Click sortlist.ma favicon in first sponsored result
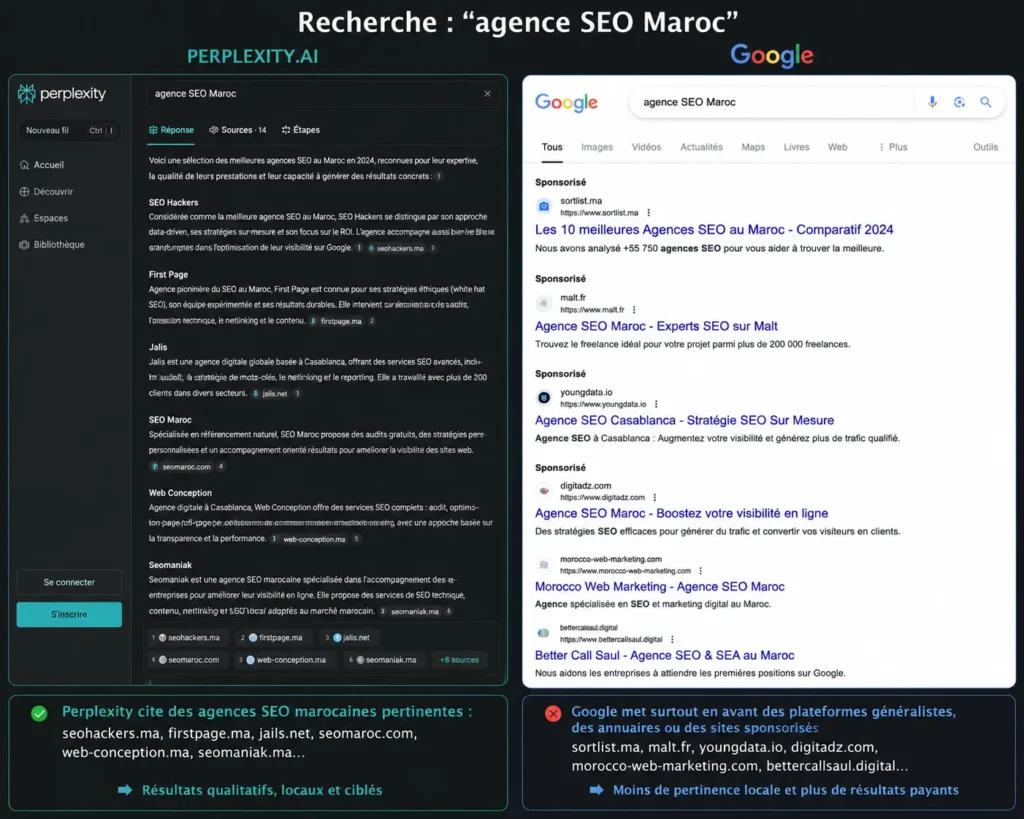The height and width of the screenshot is (819, 1024). 543,206
